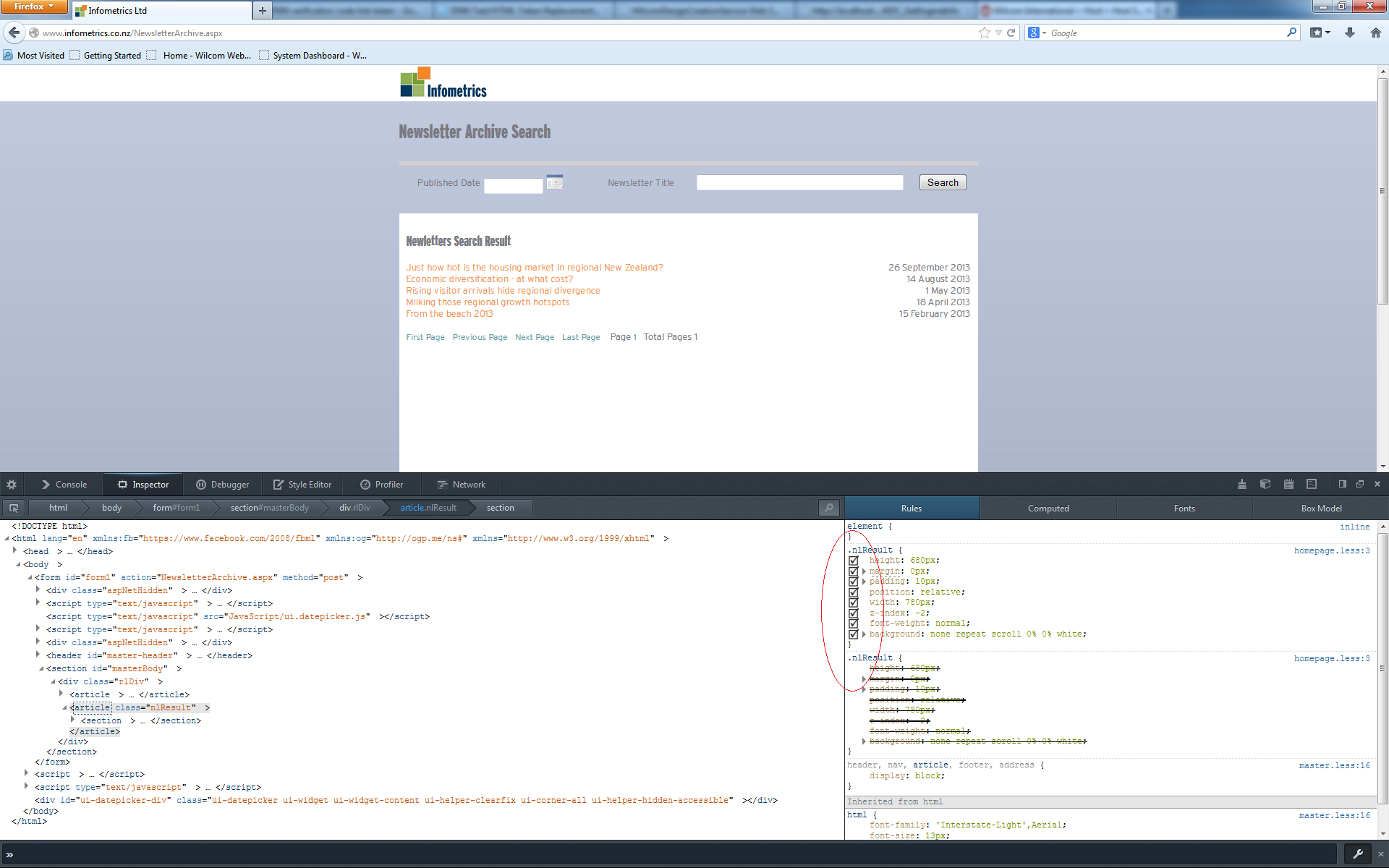Image resolution: width=1389 pixels, height=868 pixels.
Task: Click the downloads arrow icon
Action: [1350, 33]
